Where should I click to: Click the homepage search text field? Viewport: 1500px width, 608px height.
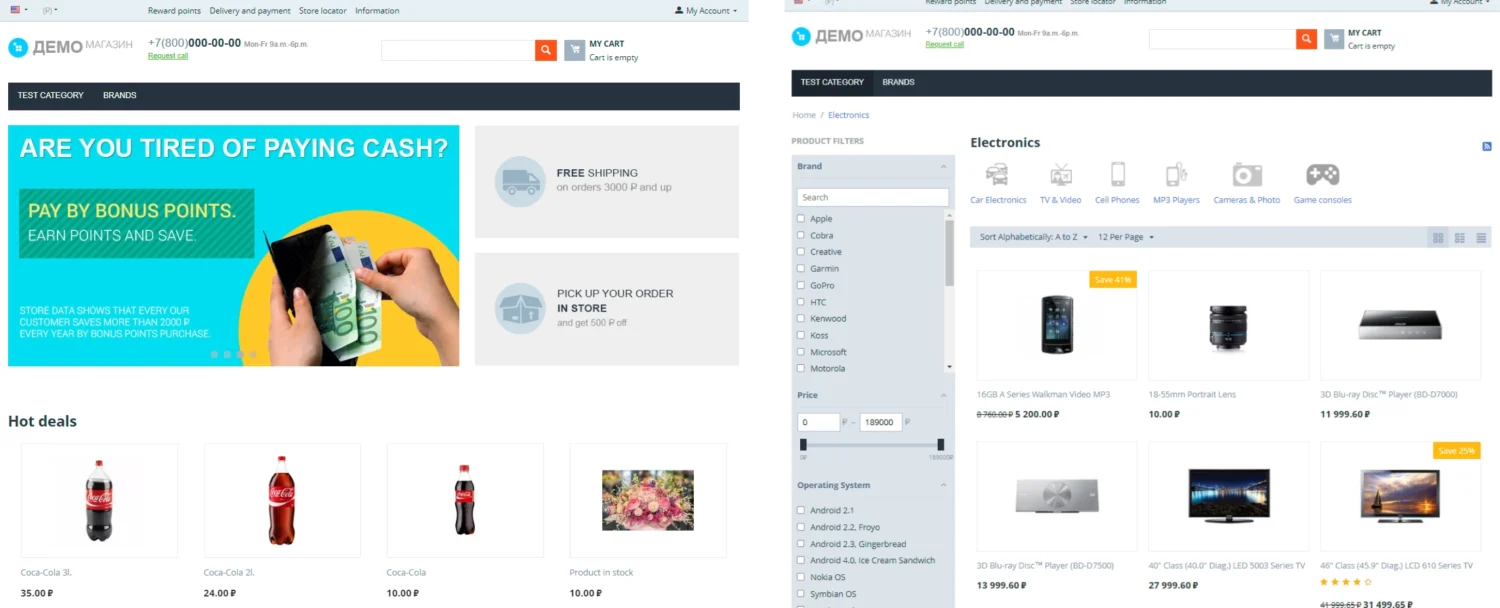coord(458,50)
